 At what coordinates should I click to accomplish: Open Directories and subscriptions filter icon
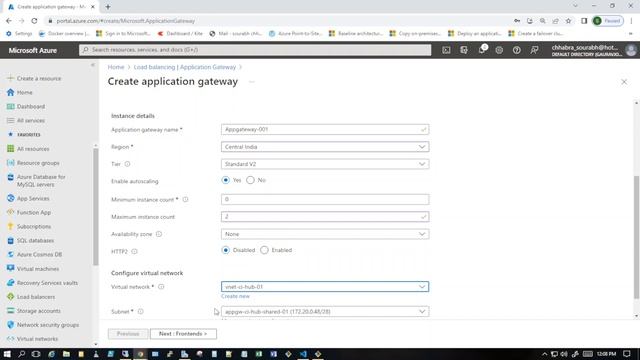tap(464, 50)
